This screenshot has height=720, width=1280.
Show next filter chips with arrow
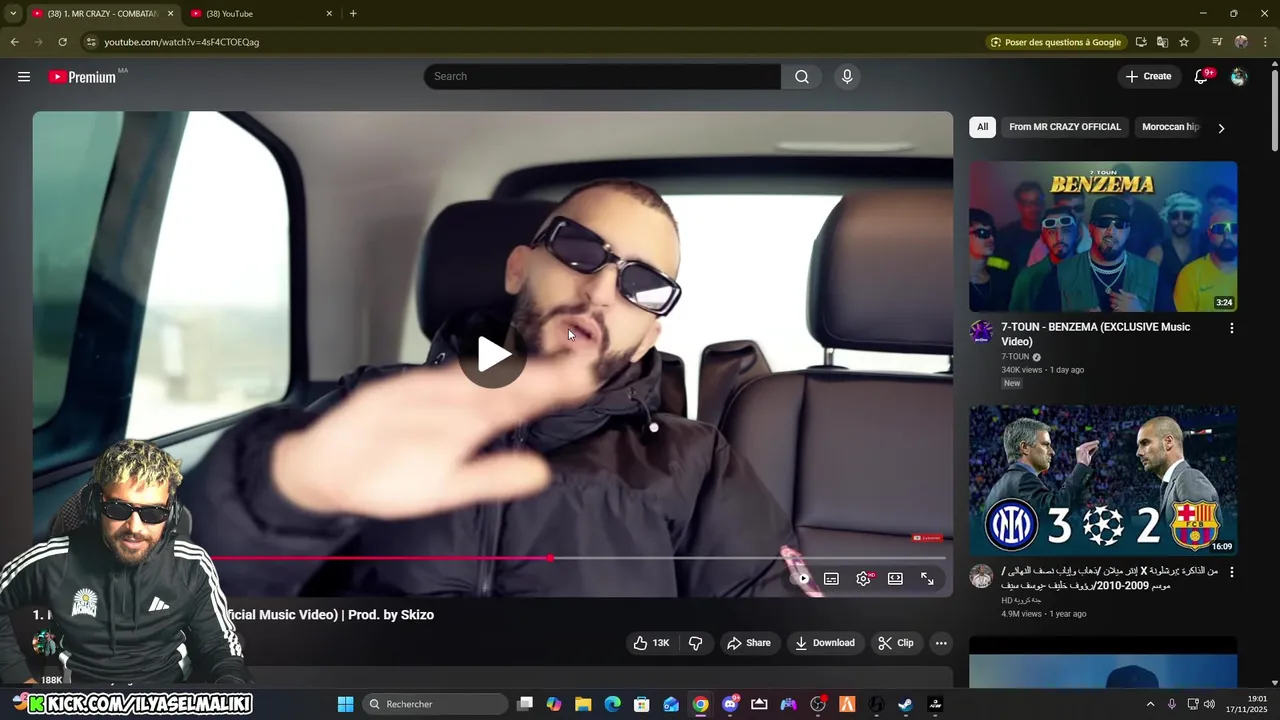[1221, 128]
